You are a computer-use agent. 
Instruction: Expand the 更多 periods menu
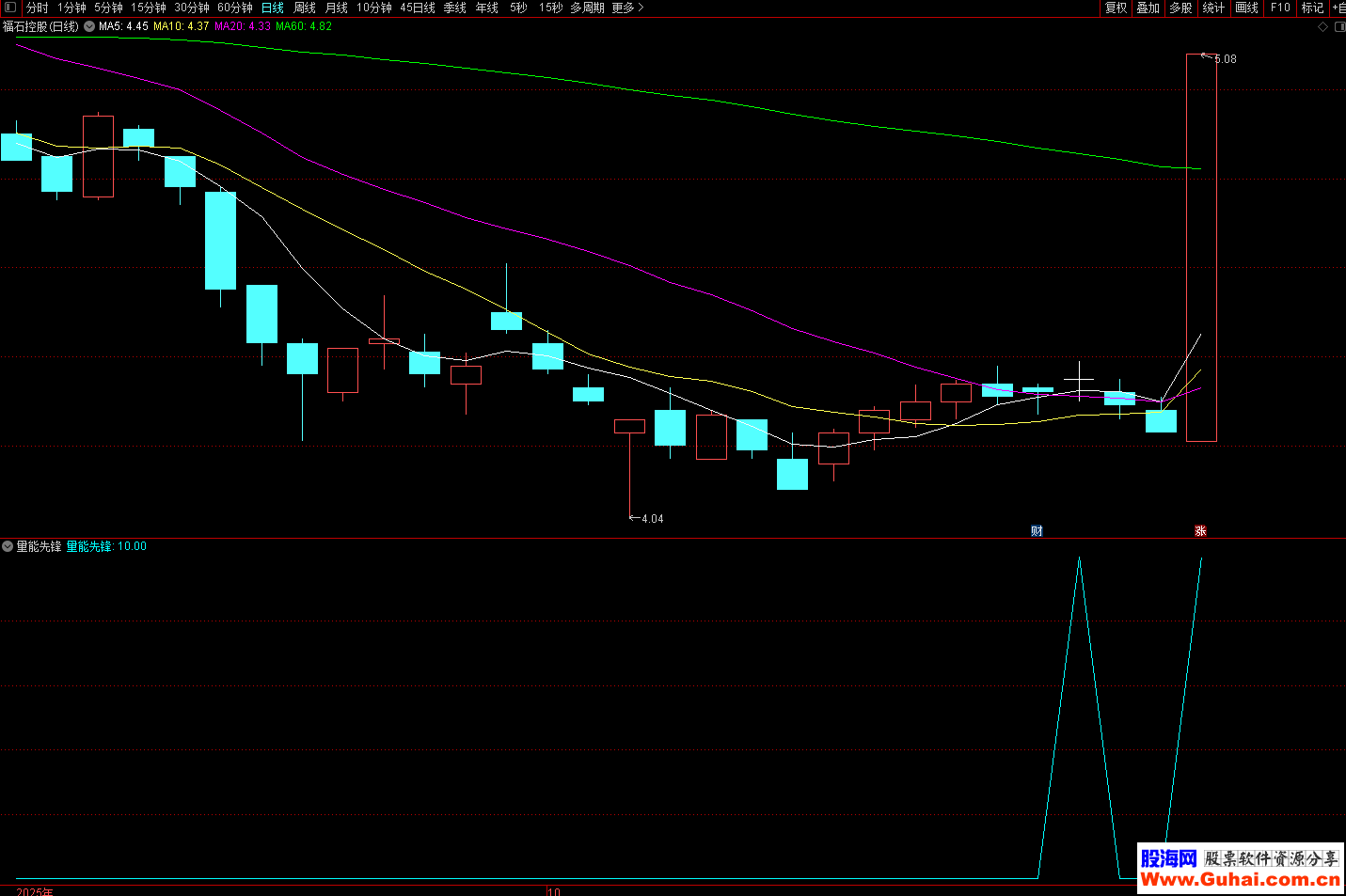pyautogui.click(x=627, y=8)
